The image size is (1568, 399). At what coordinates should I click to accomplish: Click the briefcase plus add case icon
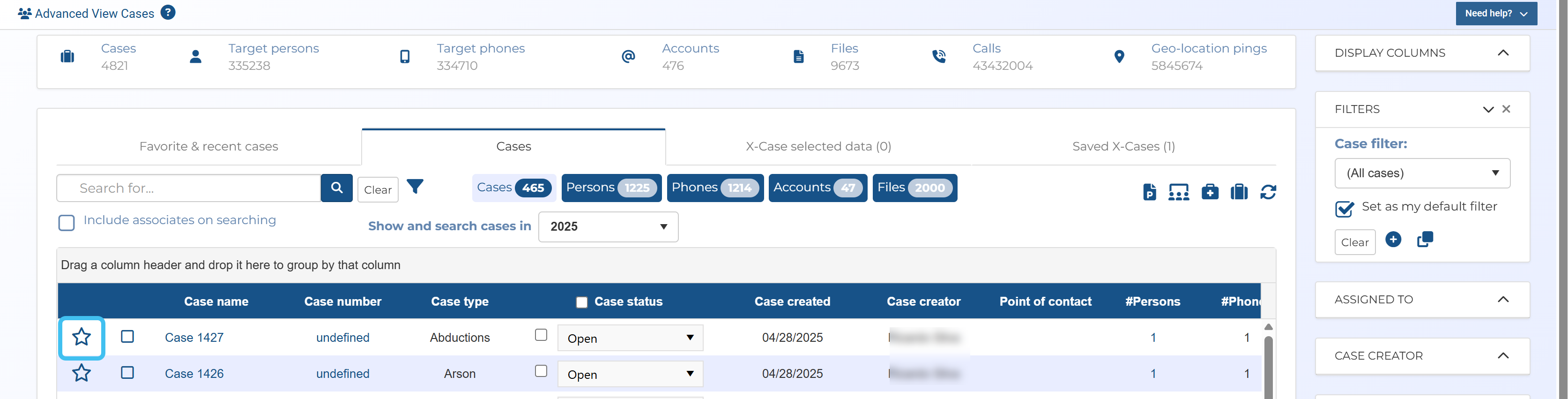(1210, 193)
